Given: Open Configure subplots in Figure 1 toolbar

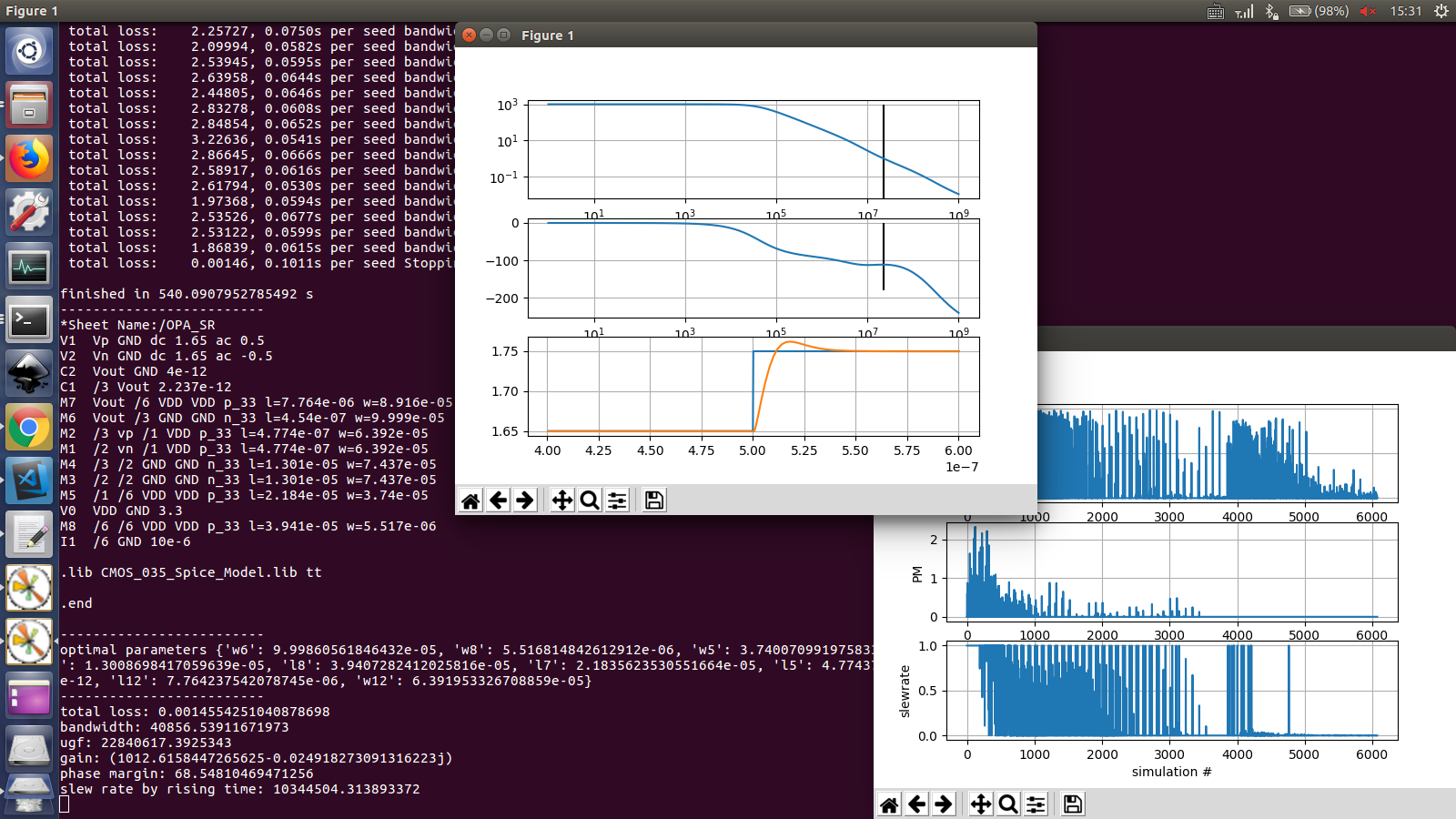Looking at the screenshot, I should pyautogui.click(x=617, y=500).
